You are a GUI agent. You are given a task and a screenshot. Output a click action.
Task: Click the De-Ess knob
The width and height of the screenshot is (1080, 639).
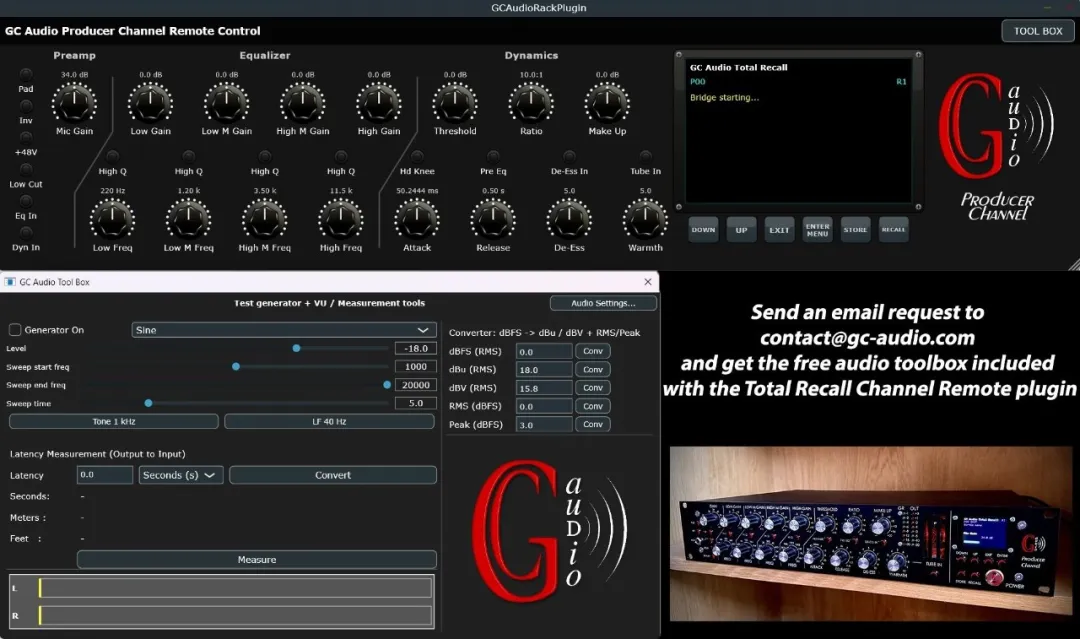coord(569,219)
